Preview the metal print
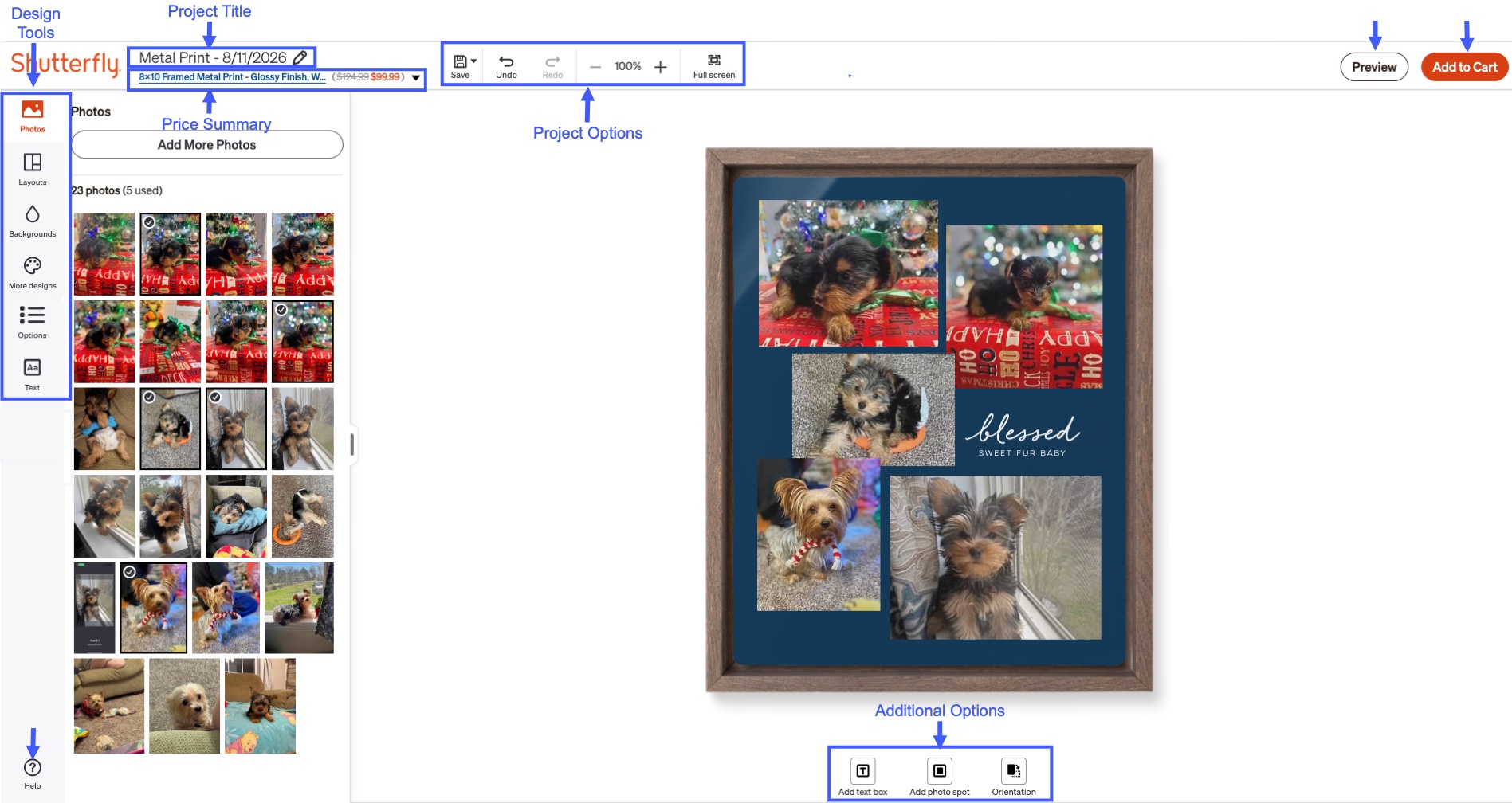This screenshot has height=803, width=1512. pos(1374,67)
